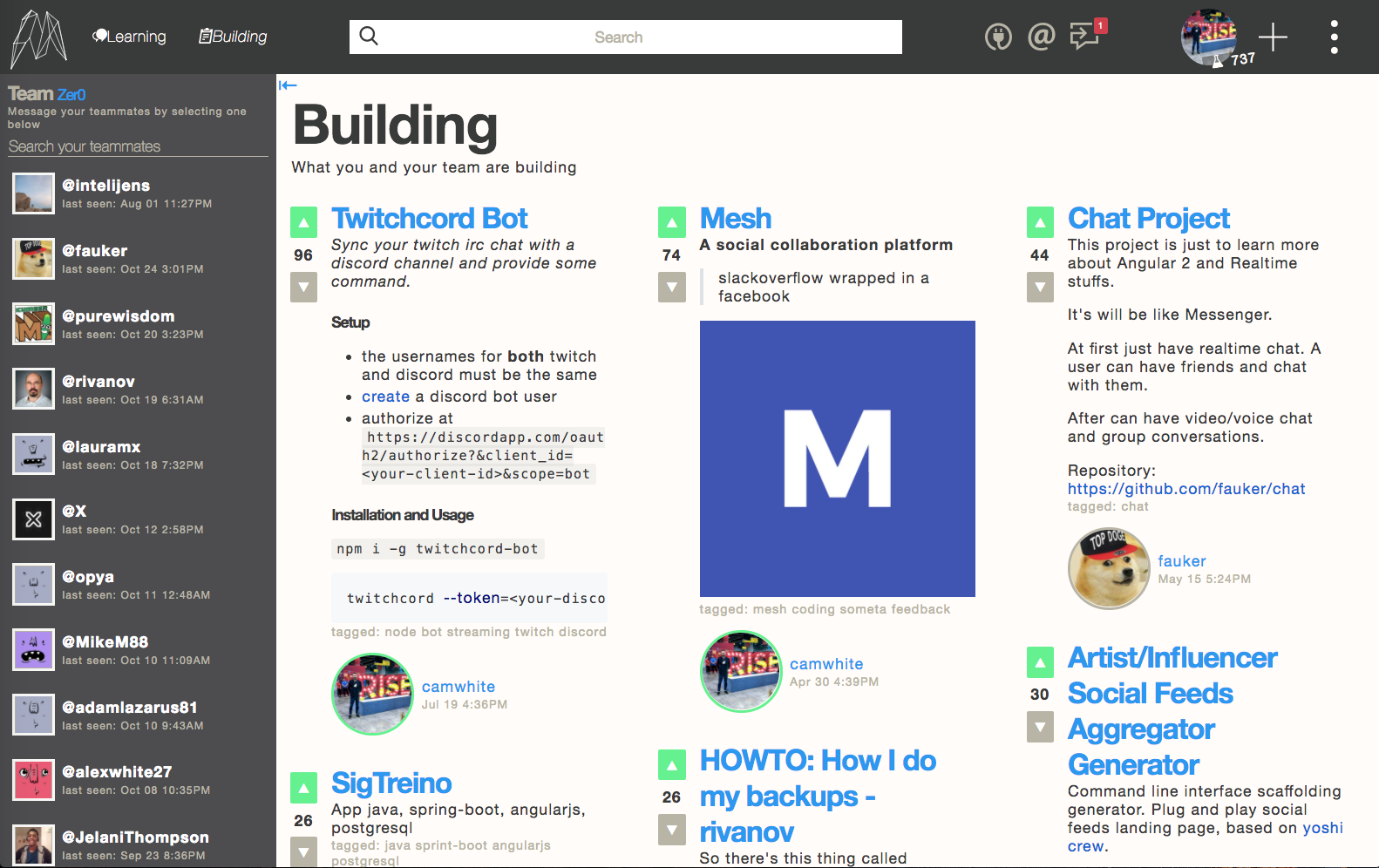Open fauker author link under Chat Project

coord(1182,561)
